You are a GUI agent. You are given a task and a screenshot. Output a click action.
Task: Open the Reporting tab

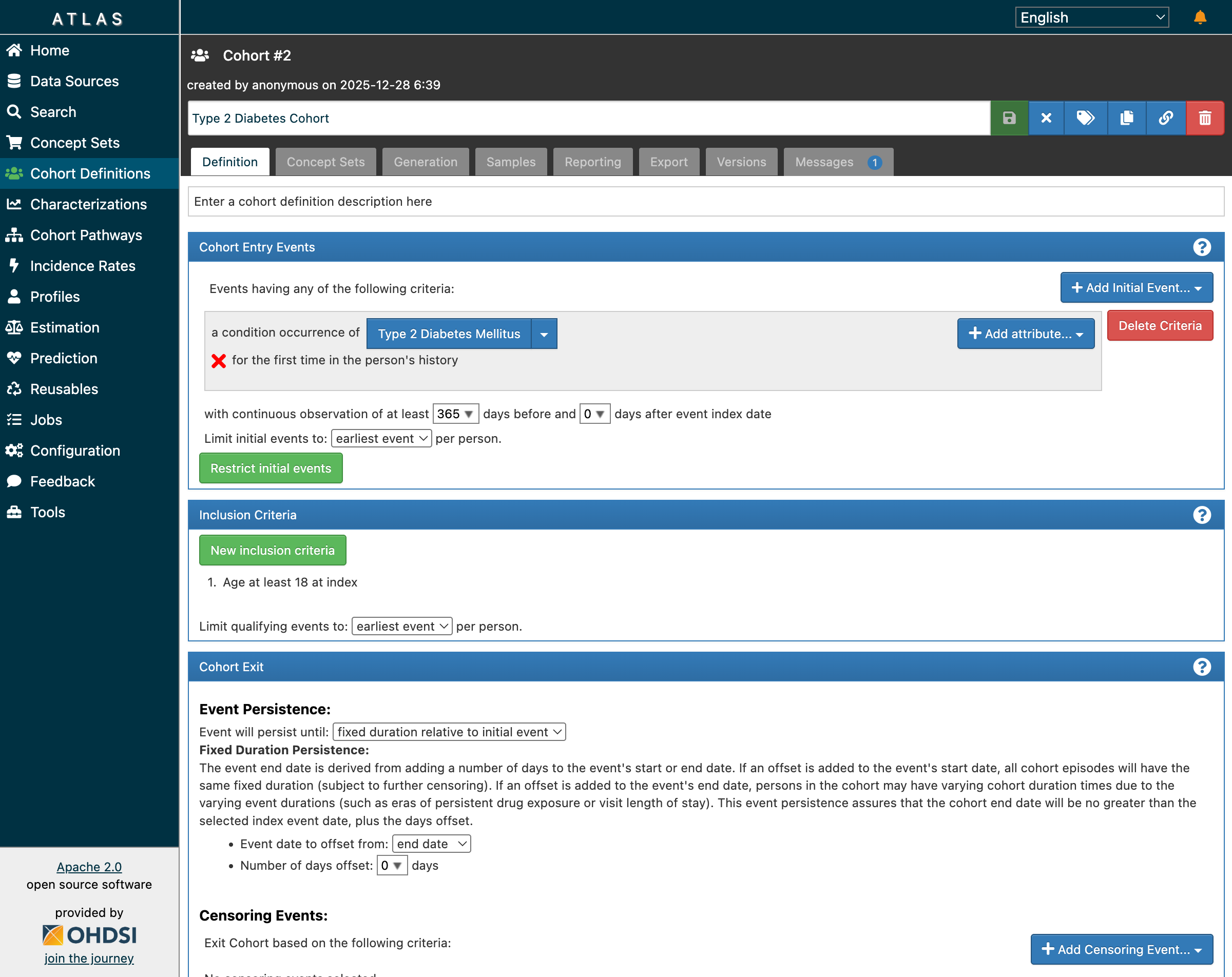pyautogui.click(x=592, y=162)
